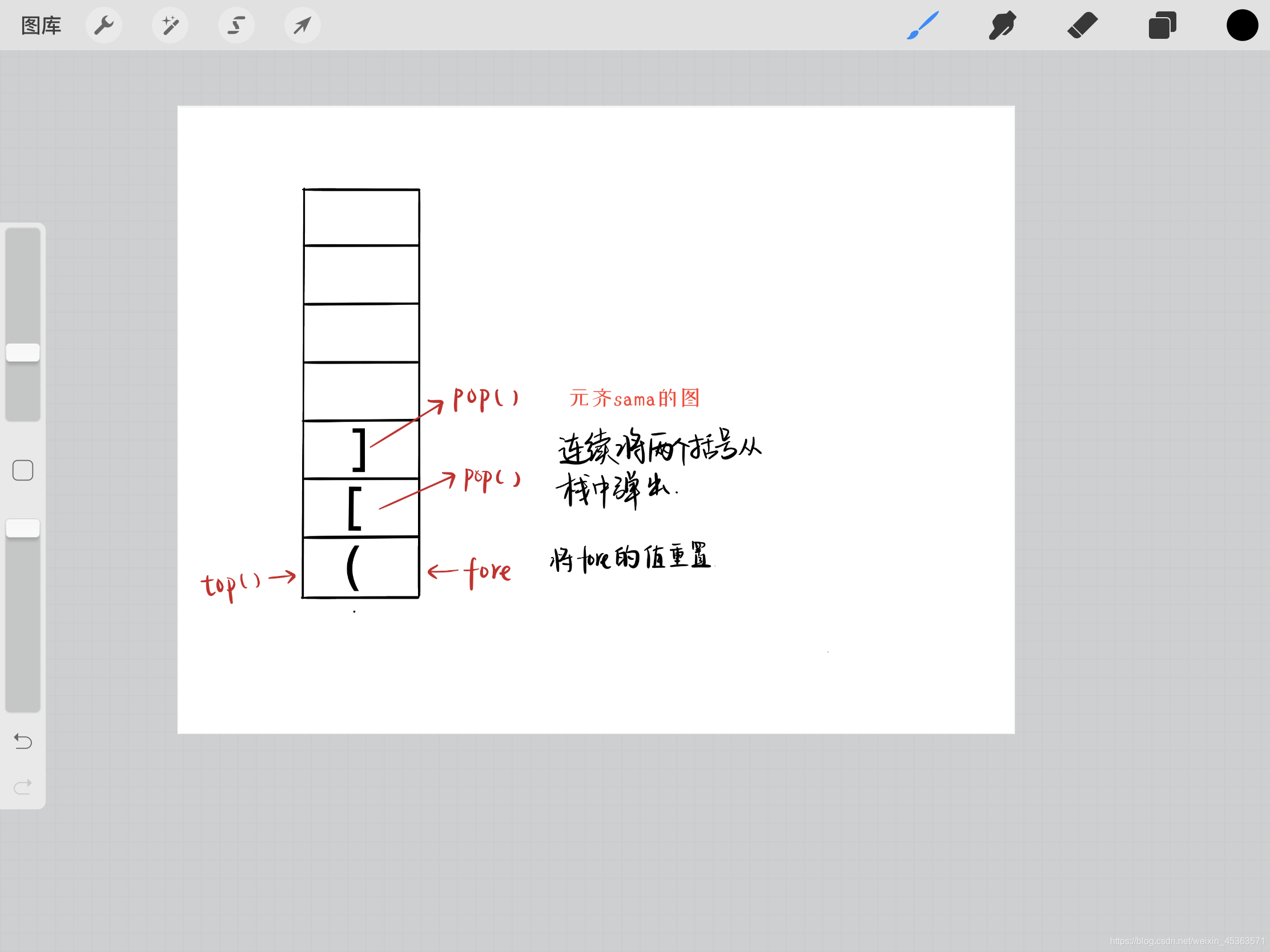
Task: Click the 'fore' label on the canvas
Action: click(488, 571)
